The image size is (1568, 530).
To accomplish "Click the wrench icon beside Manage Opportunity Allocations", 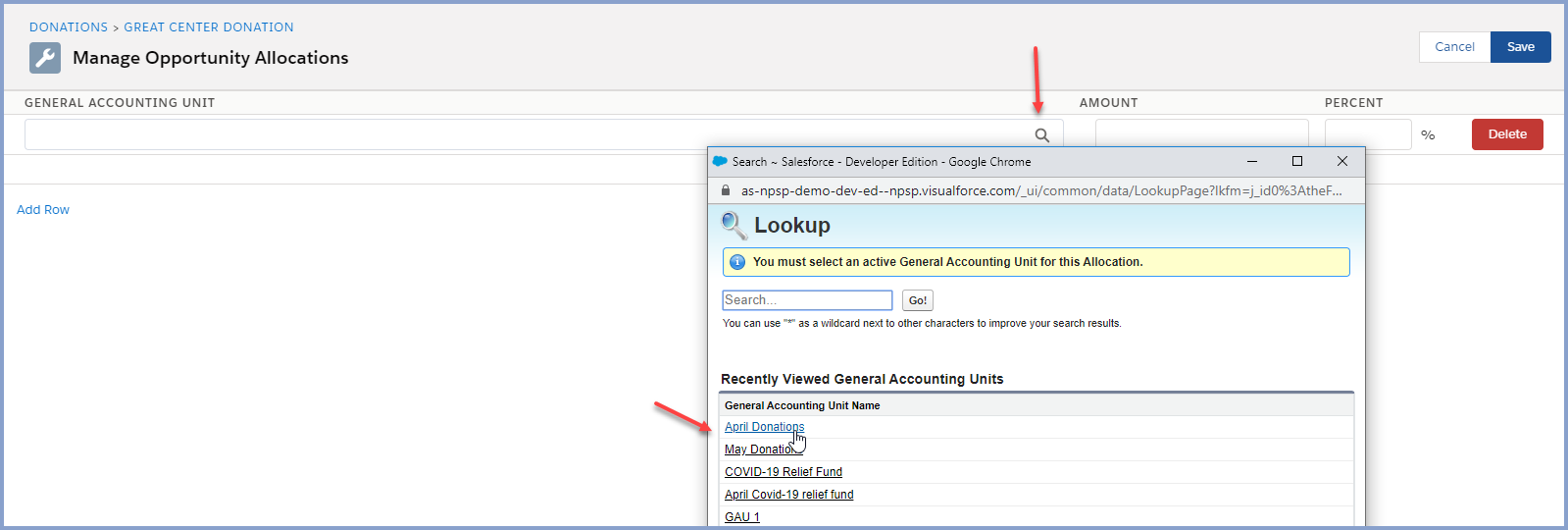I will click(45, 58).
